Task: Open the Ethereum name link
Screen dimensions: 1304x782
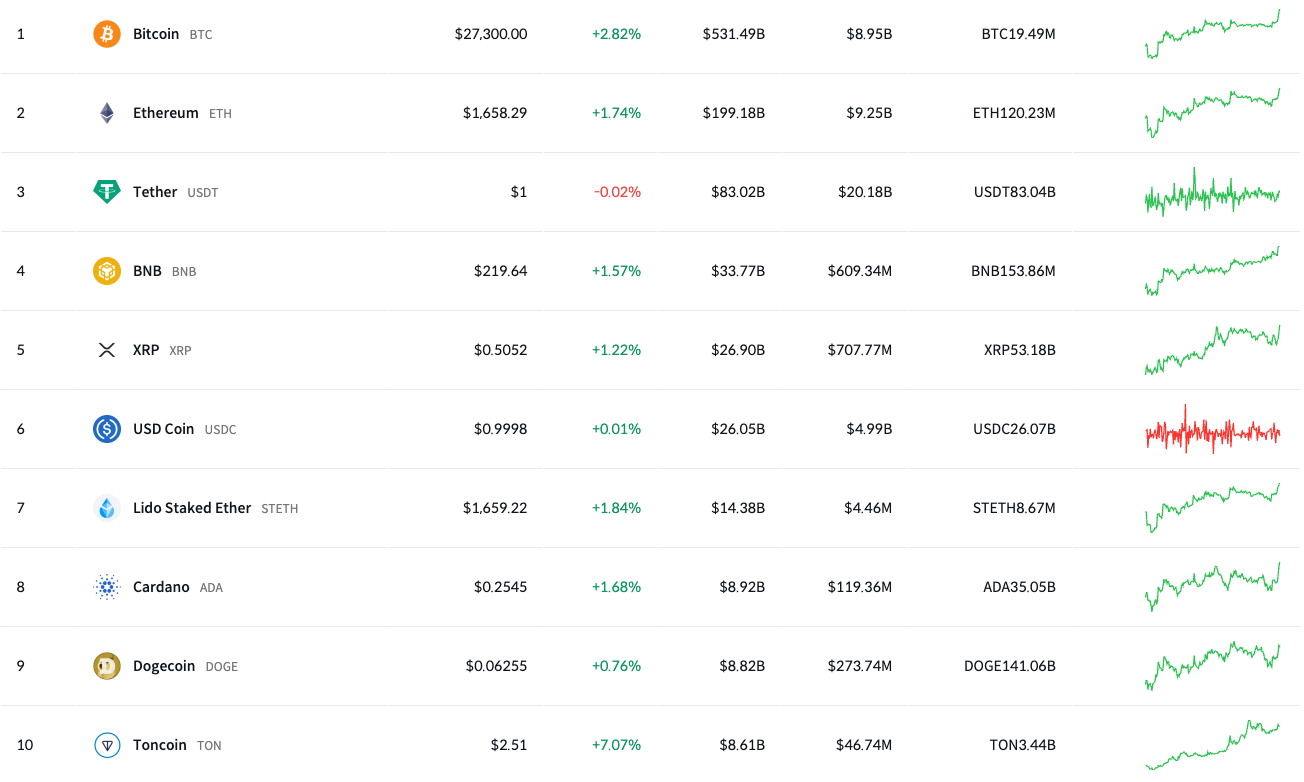Action: [x=166, y=113]
